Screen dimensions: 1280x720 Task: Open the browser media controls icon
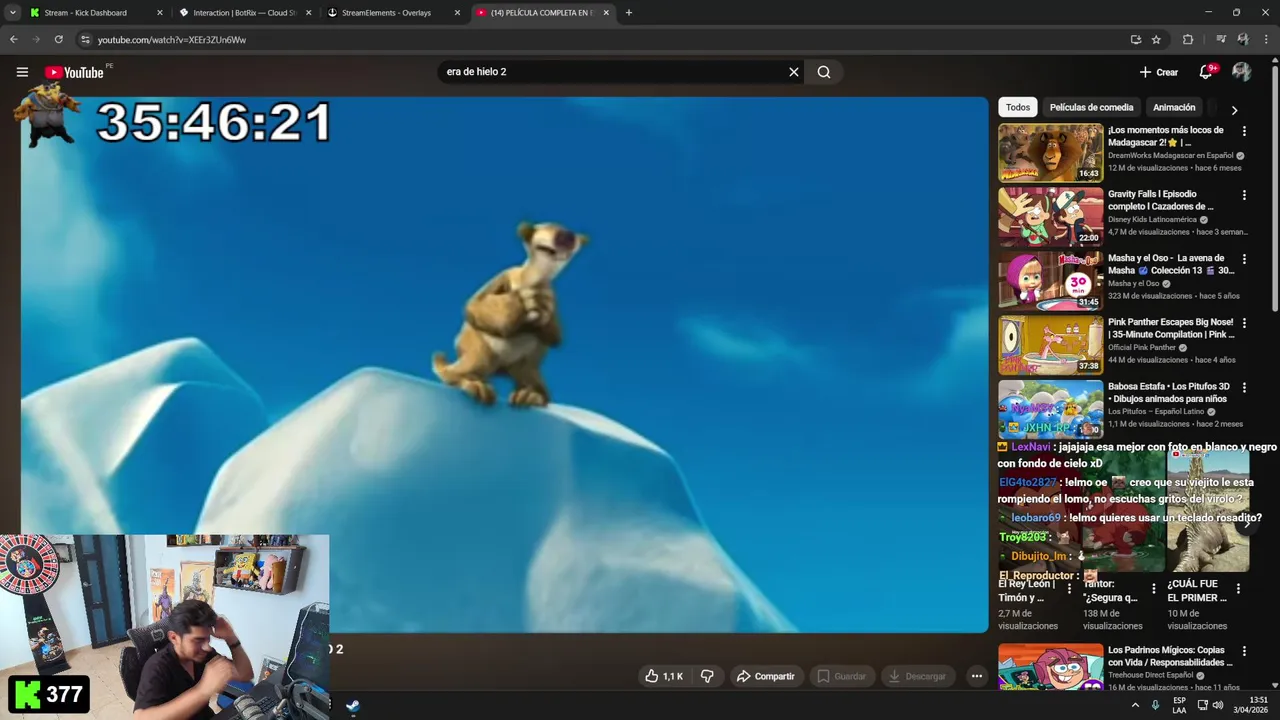pos(1221,40)
